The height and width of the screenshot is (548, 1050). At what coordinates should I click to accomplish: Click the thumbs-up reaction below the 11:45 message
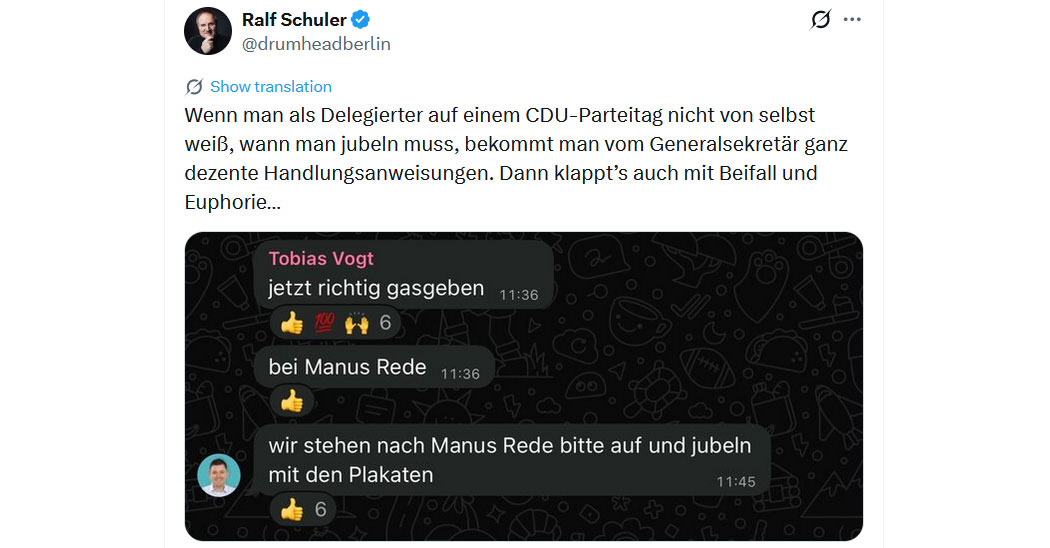291,509
